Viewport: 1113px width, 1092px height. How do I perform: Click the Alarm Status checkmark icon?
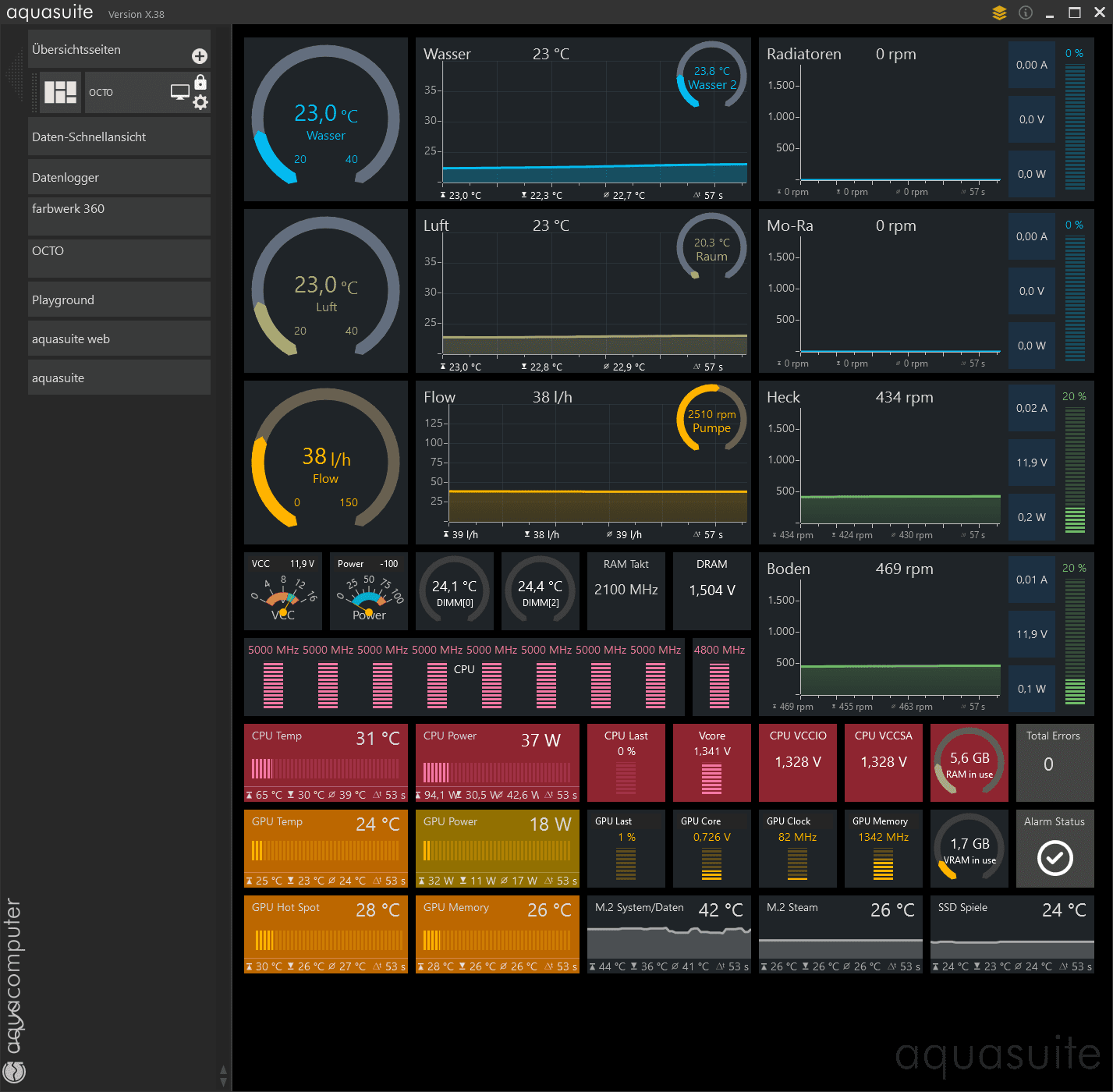(1055, 858)
